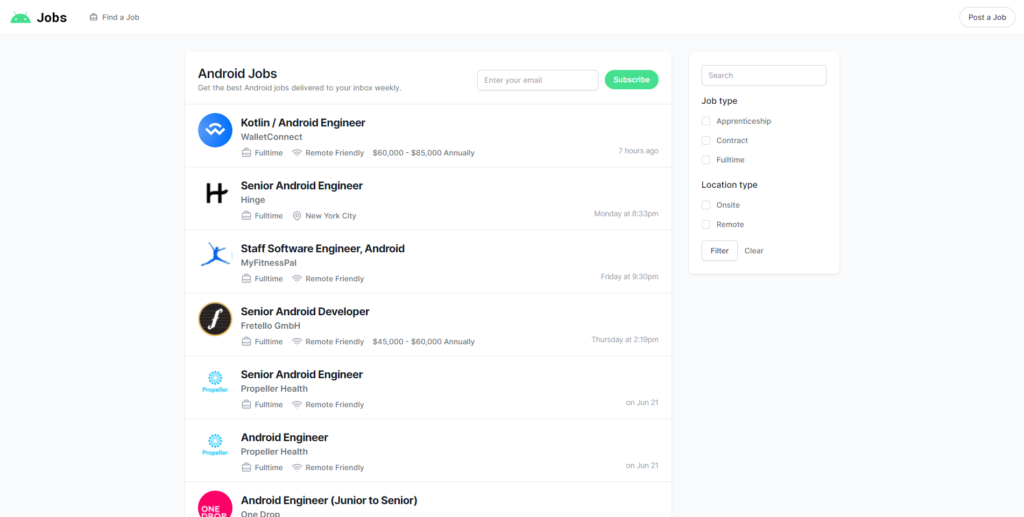Viewport: 1024px width, 517px height.
Task: Open Propeller Health Senior Android Engineer title
Action: point(302,375)
